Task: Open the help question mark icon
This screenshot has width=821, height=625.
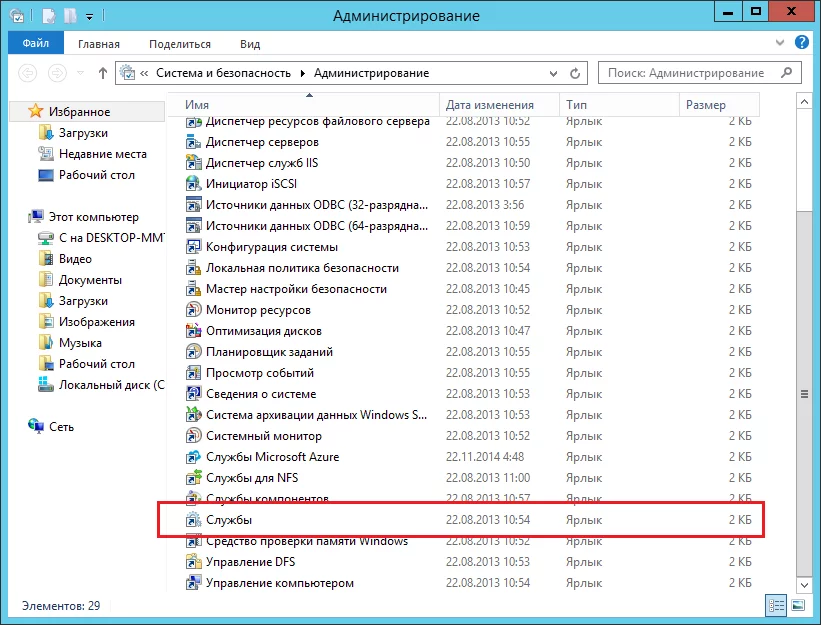Action: pos(802,44)
